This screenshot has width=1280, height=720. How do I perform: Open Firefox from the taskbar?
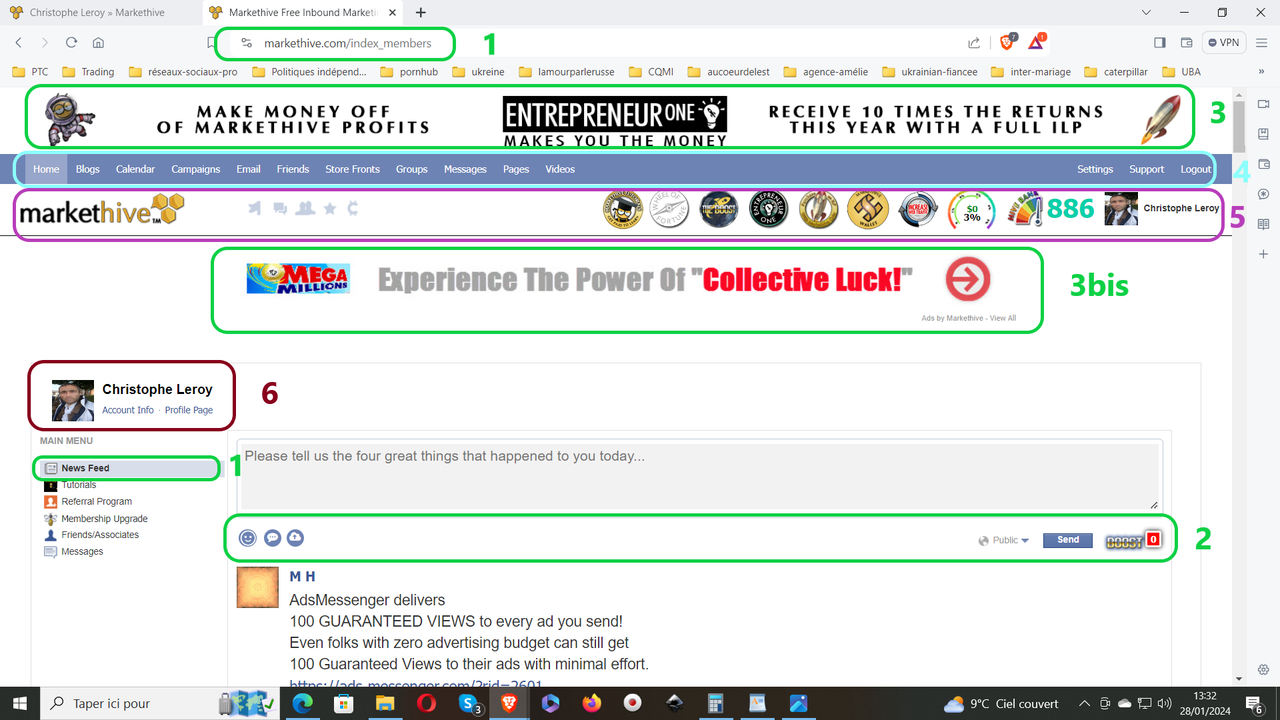coord(591,703)
